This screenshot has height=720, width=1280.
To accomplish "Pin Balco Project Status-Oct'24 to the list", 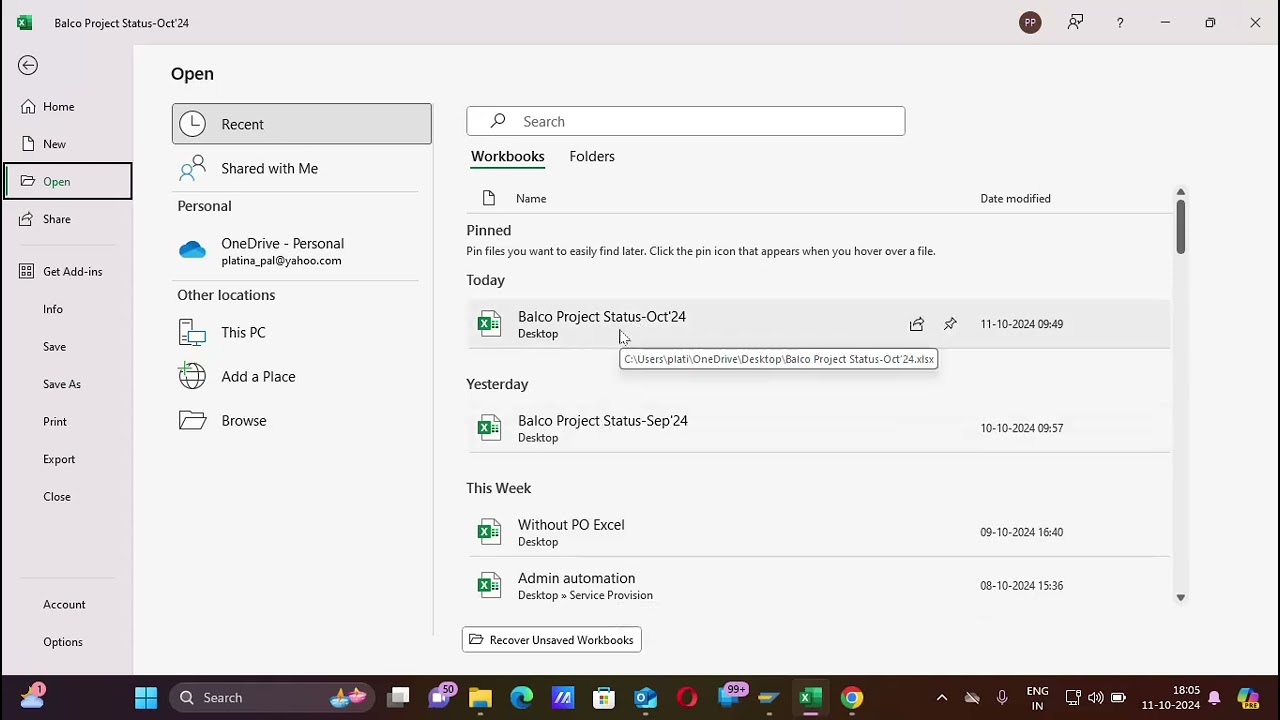I will point(950,324).
